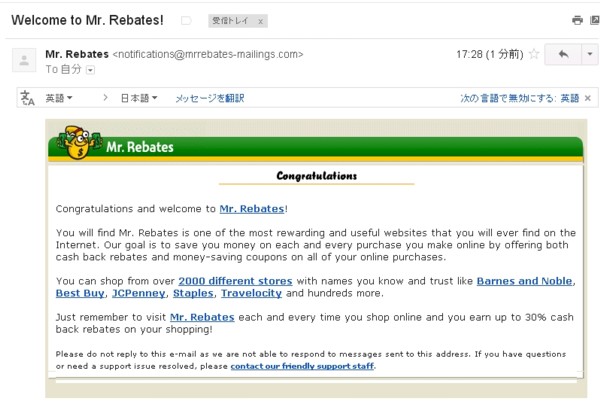600x411 pixels.
Task: Click contact our friendly support staff link
Action: pyautogui.click(x=303, y=367)
